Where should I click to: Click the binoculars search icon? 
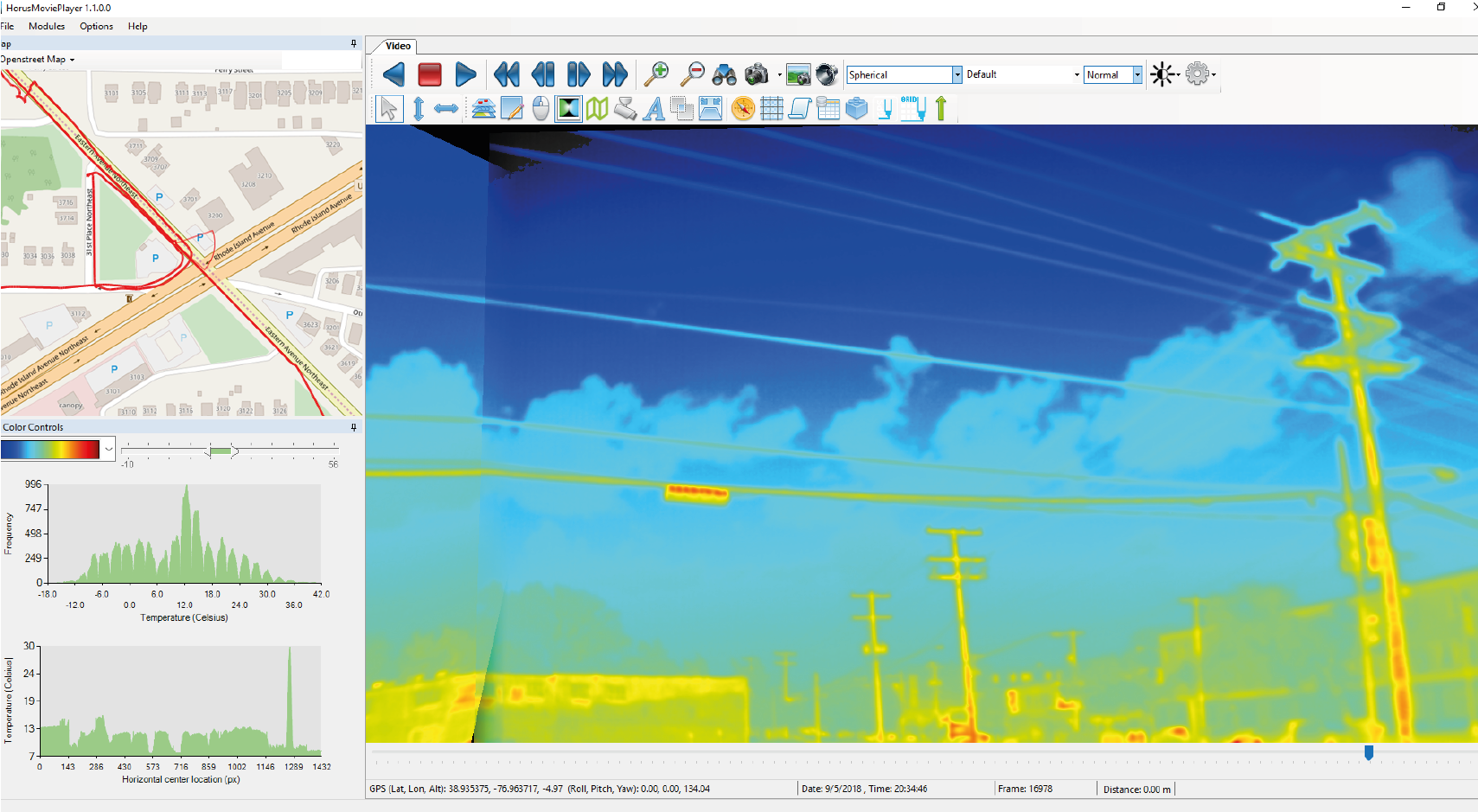pyautogui.click(x=725, y=74)
